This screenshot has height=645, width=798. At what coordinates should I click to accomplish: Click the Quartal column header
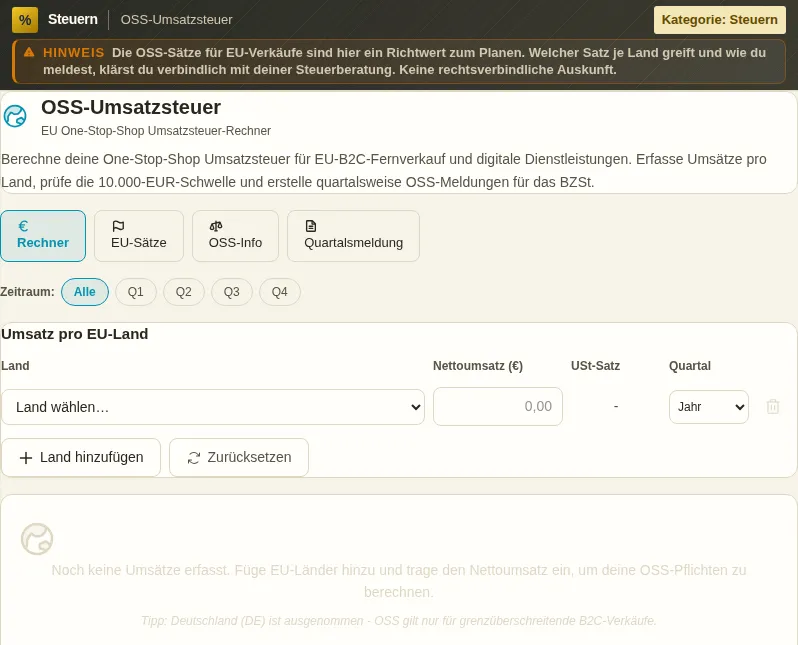click(690, 366)
